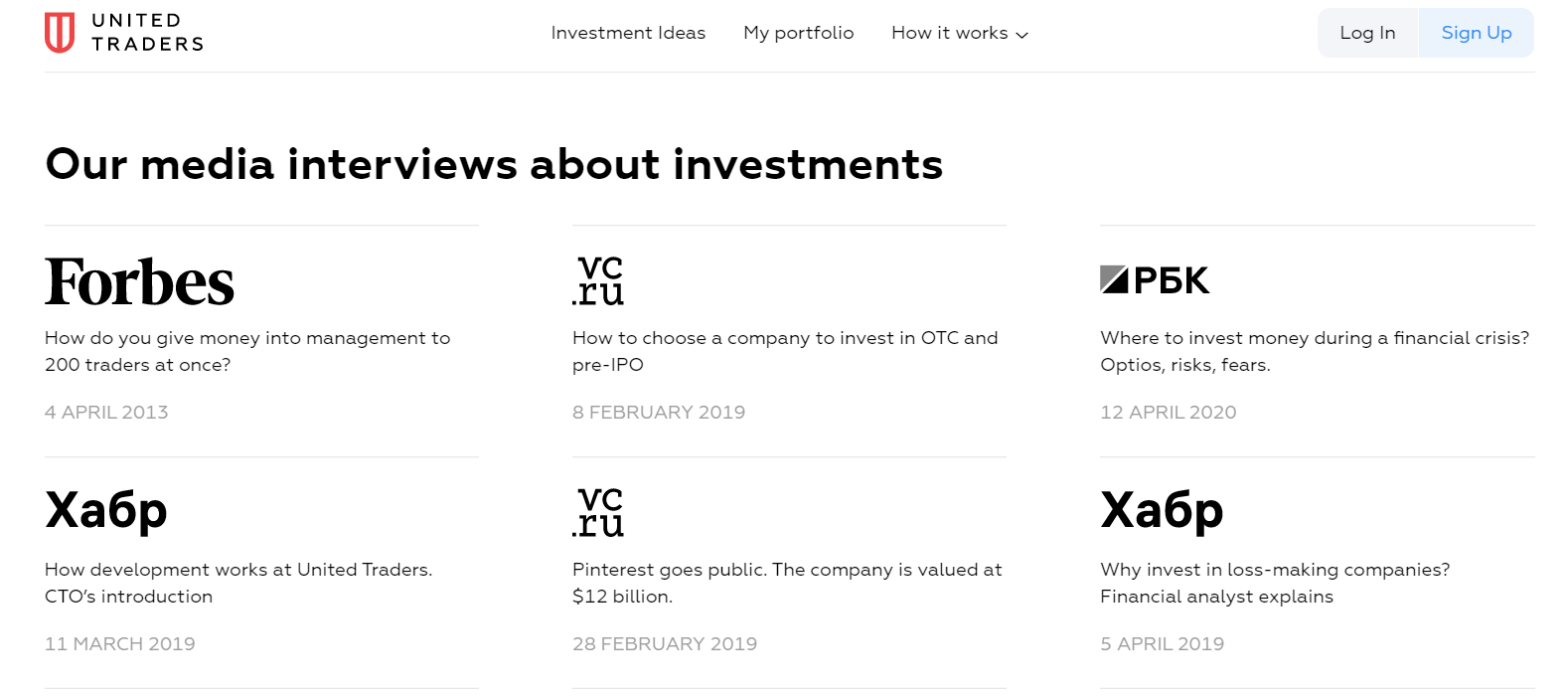Open the article about investing in loss-making companies
The height and width of the screenshot is (696, 1568).
point(1274,583)
